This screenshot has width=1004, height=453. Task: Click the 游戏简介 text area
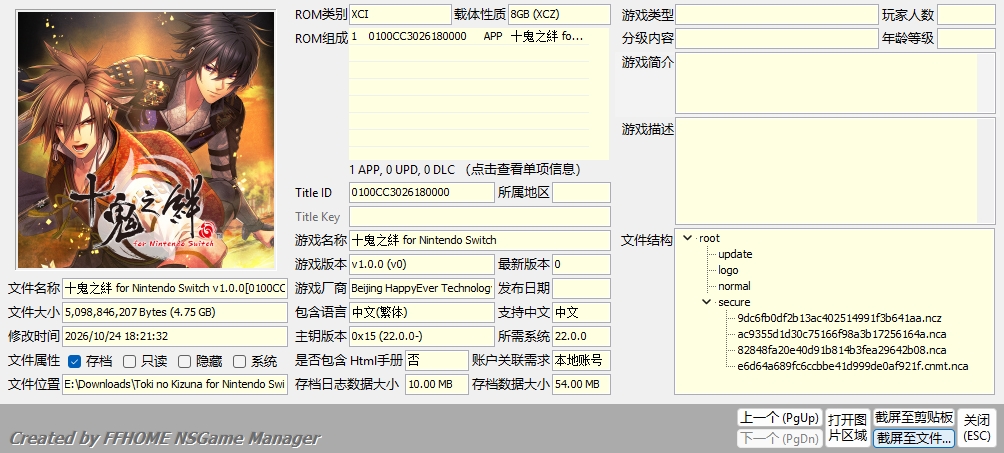tap(835, 83)
